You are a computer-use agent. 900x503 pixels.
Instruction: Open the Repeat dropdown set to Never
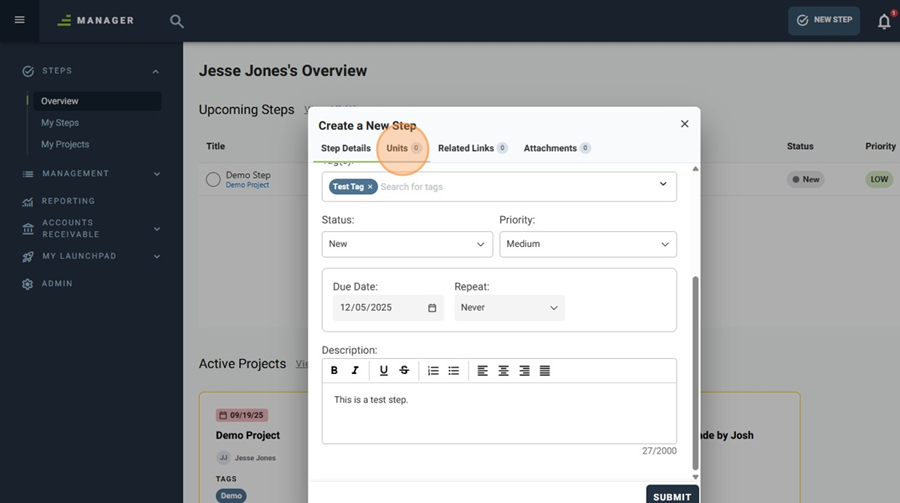[x=510, y=308]
